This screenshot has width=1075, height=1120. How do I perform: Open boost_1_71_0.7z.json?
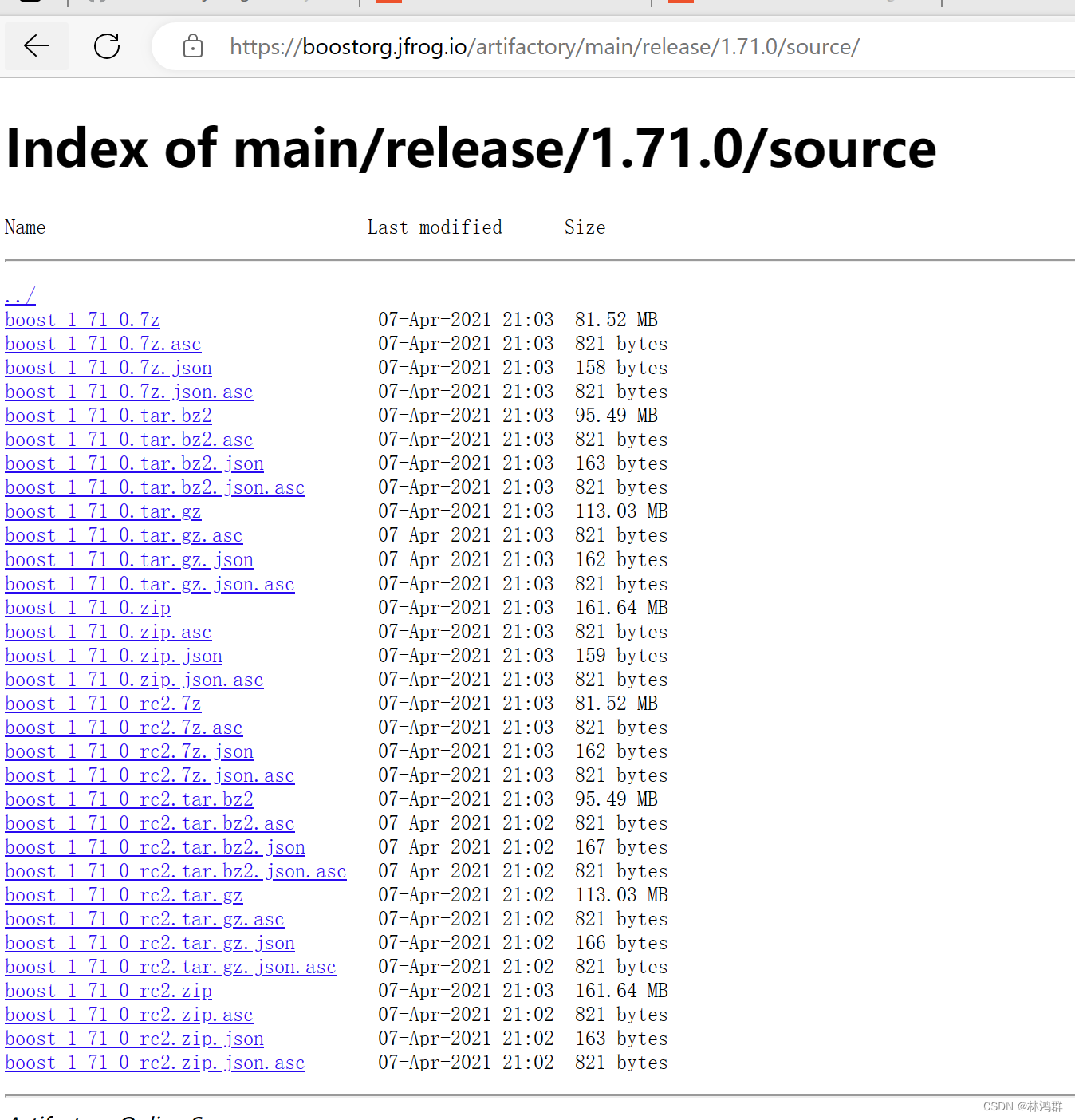click(108, 368)
